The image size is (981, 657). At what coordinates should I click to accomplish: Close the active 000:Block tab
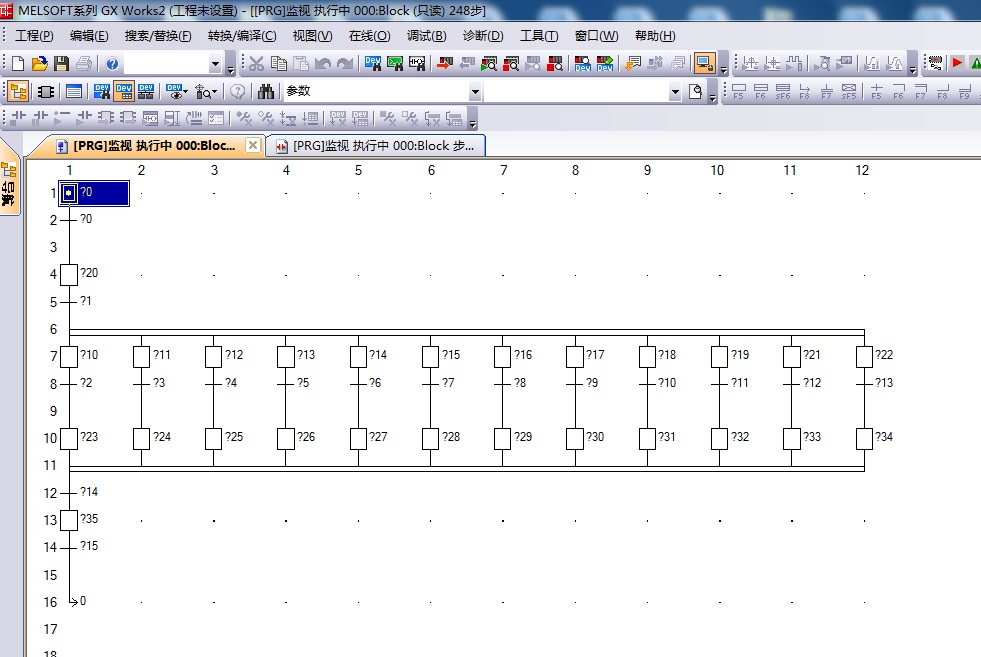click(253, 145)
